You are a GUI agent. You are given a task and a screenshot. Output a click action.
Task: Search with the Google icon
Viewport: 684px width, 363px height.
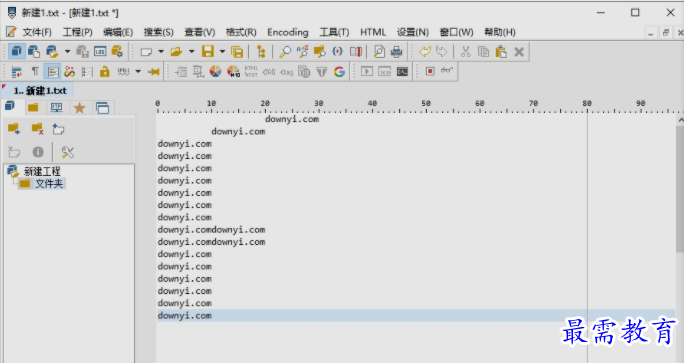339,72
